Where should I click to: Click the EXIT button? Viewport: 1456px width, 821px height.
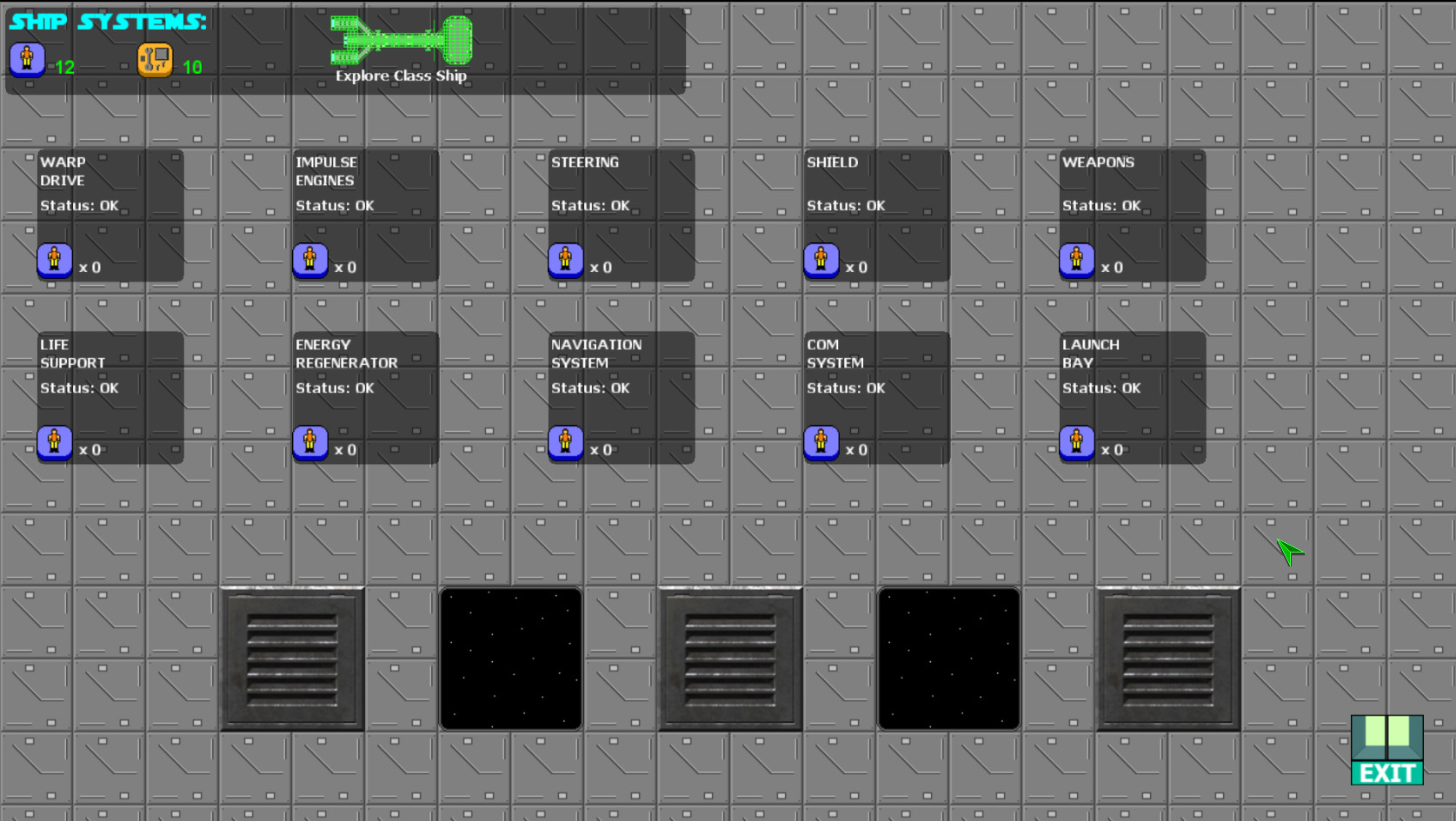1386,748
